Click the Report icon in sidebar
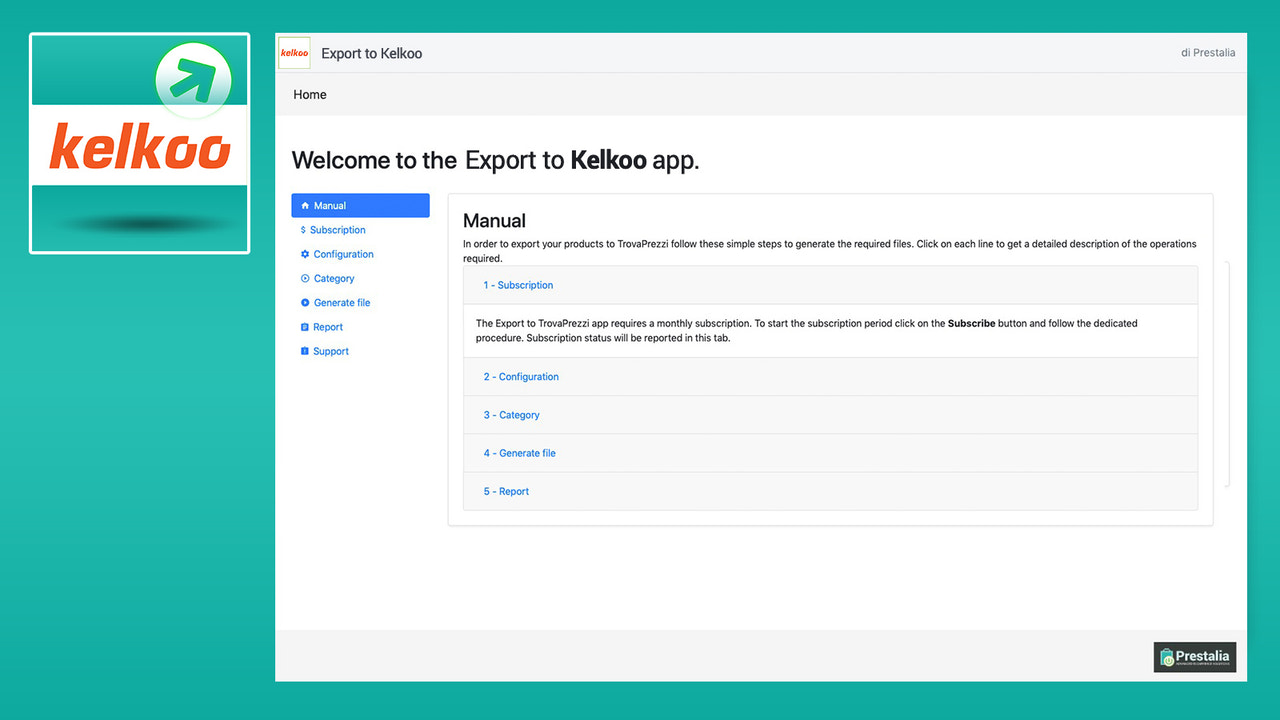The width and height of the screenshot is (1280, 720). 307,326
